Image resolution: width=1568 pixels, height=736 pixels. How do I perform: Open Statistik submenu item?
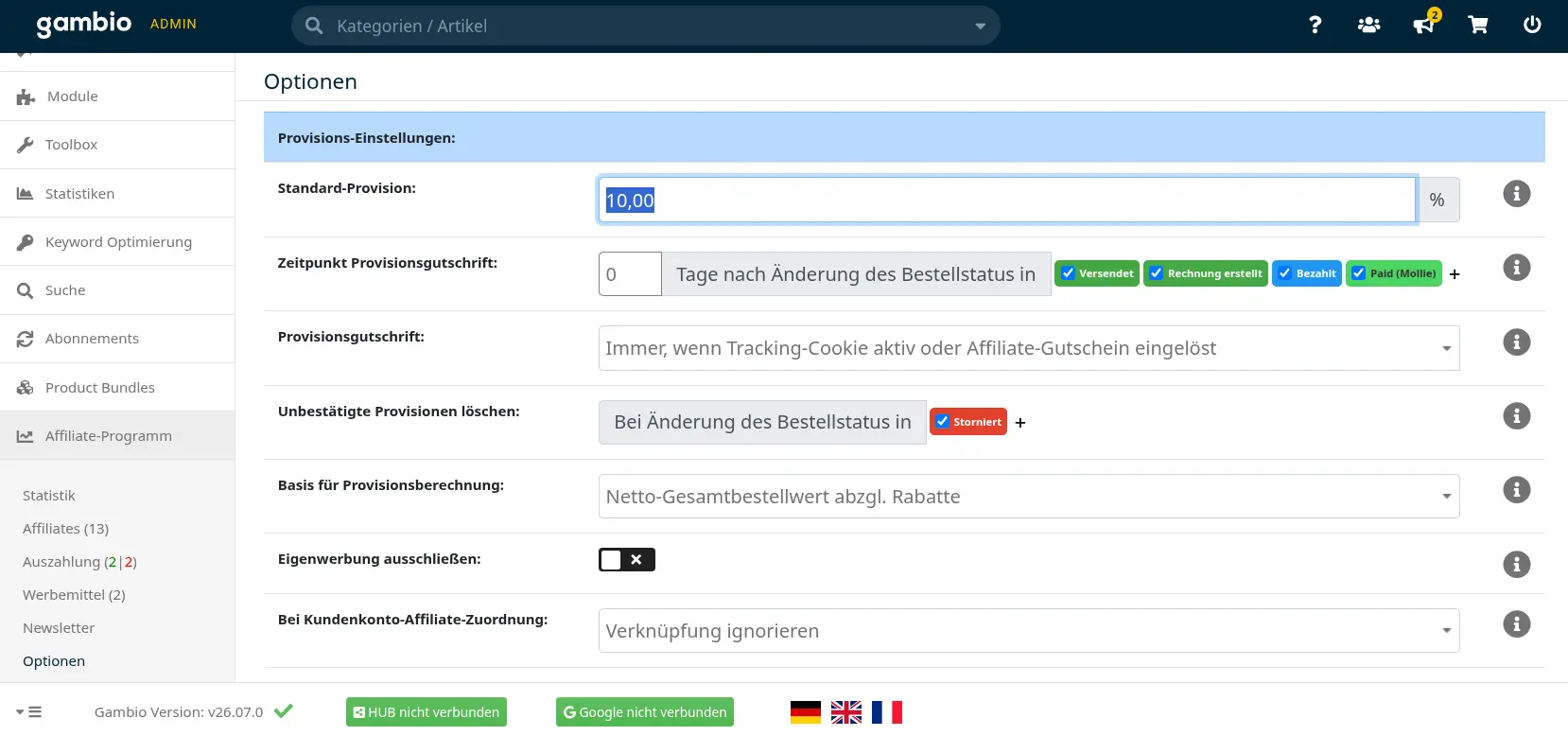pyautogui.click(x=49, y=496)
